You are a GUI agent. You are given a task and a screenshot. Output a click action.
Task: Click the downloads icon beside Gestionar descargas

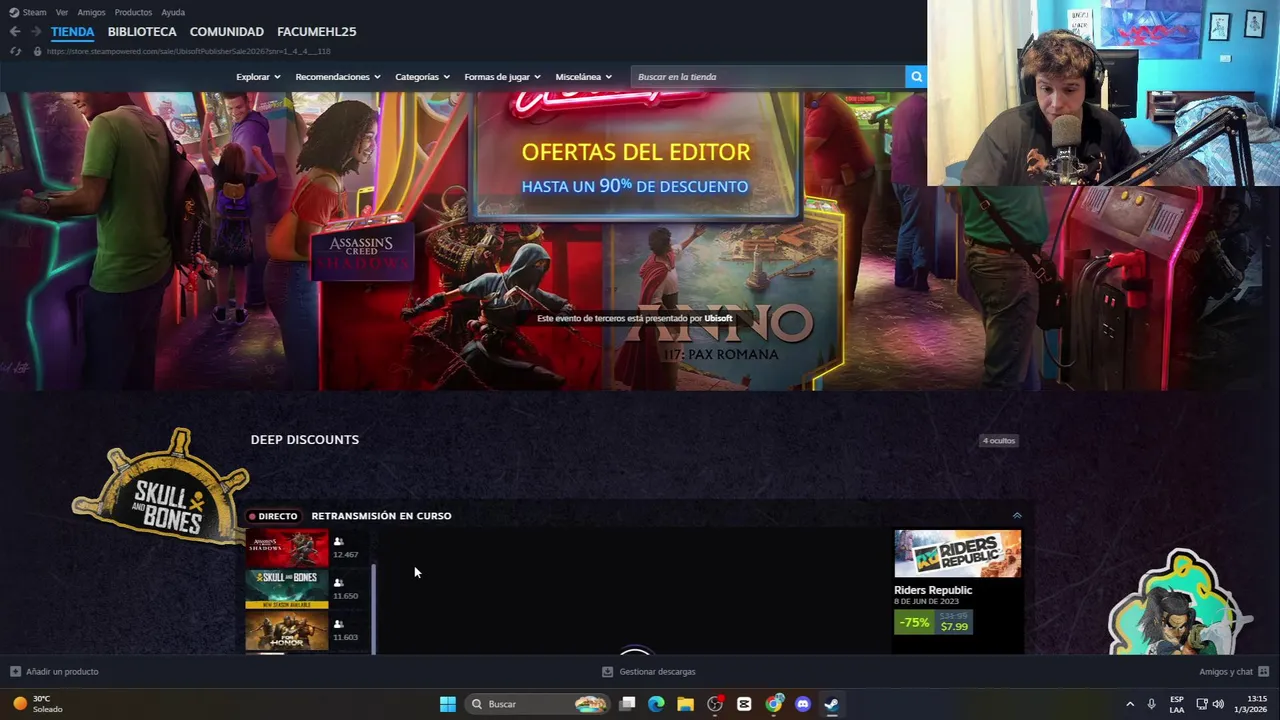pyautogui.click(x=607, y=672)
